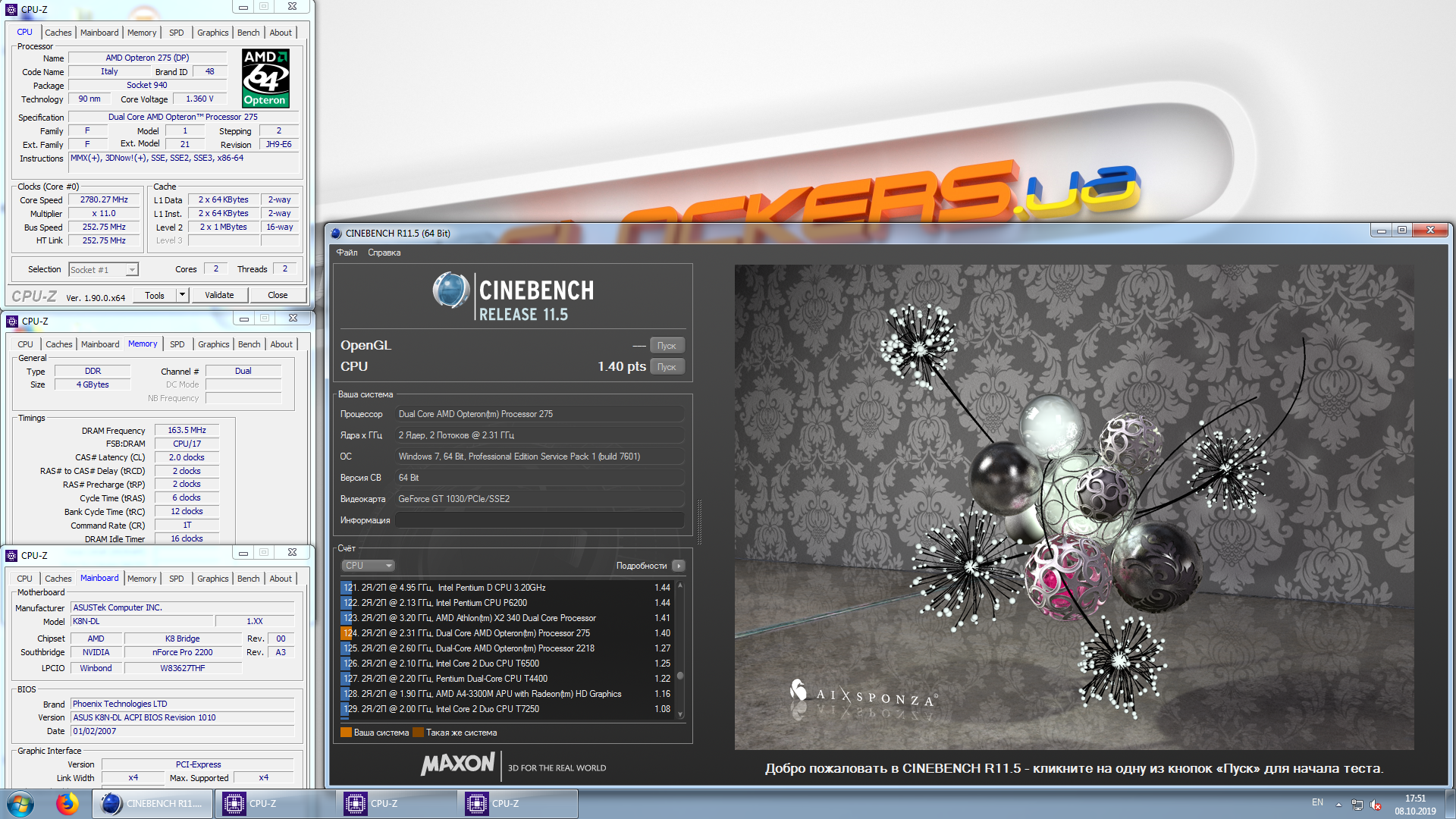Viewport: 1456px width, 819px height.
Task: Click the Cinebench panel resize grip
Action: [x=699, y=522]
